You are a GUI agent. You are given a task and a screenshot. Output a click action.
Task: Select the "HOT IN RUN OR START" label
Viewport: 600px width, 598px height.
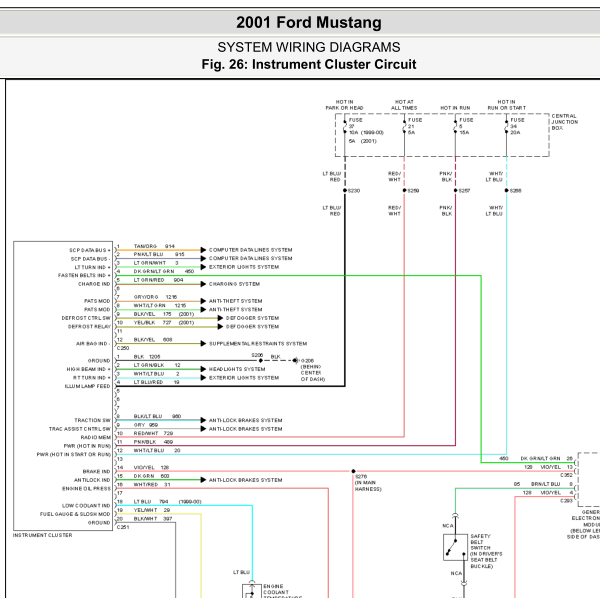coord(507,105)
